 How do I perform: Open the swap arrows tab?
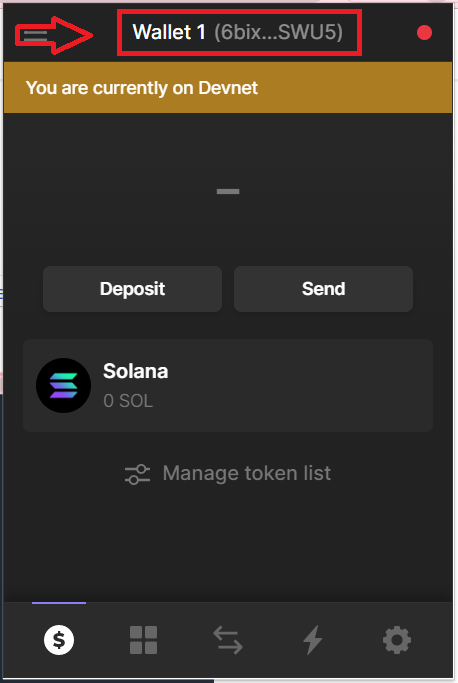[228, 640]
